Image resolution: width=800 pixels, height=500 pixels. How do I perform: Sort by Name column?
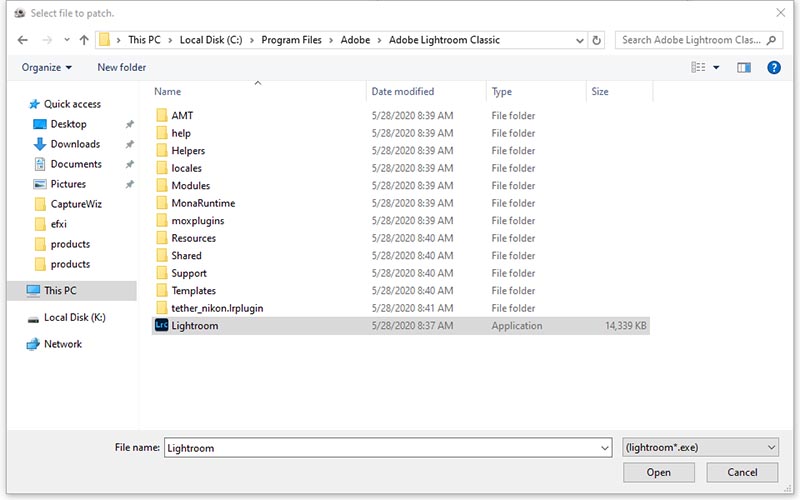tap(167, 91)
